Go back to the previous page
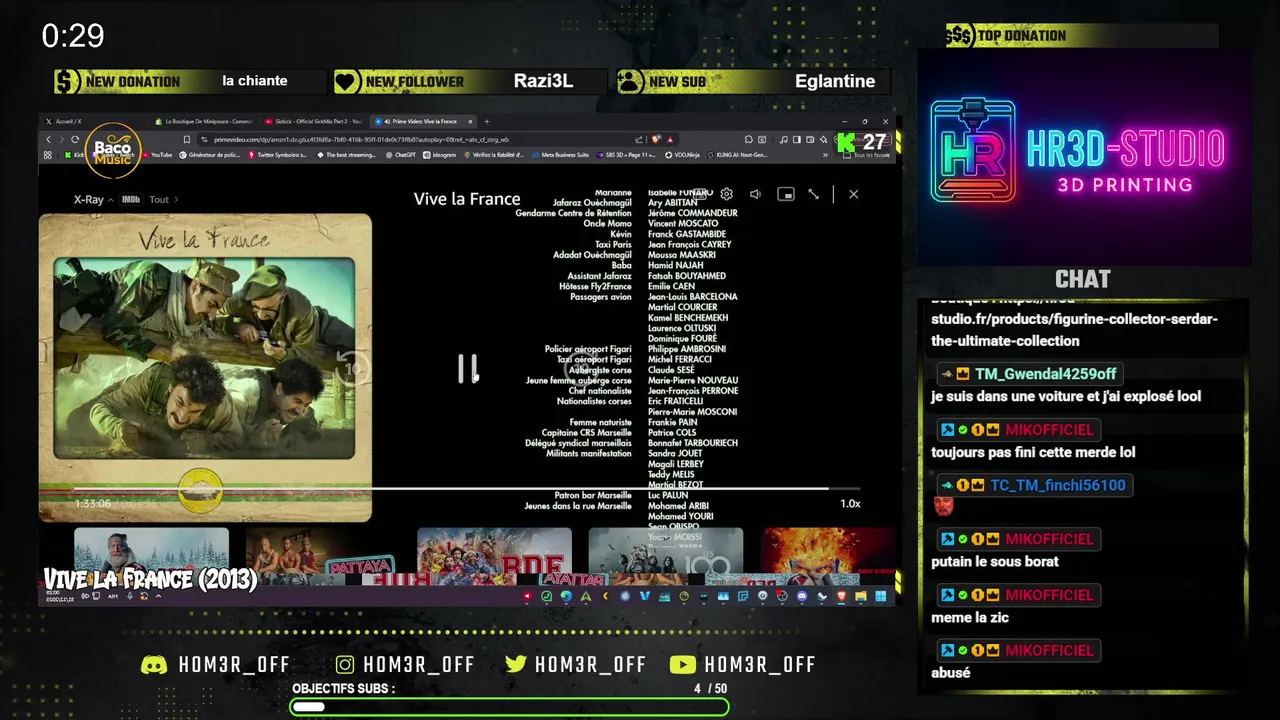 [x=47, y=139]
